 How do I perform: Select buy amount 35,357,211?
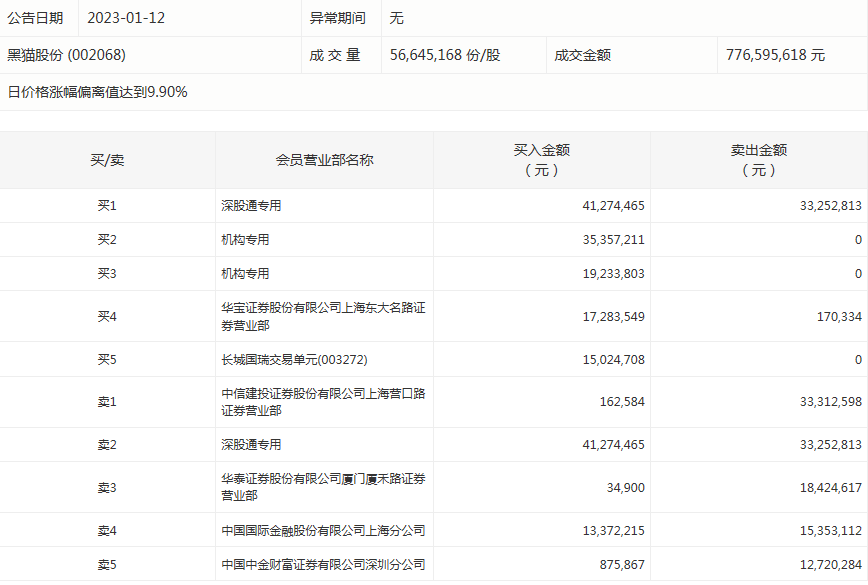point(613,240)
